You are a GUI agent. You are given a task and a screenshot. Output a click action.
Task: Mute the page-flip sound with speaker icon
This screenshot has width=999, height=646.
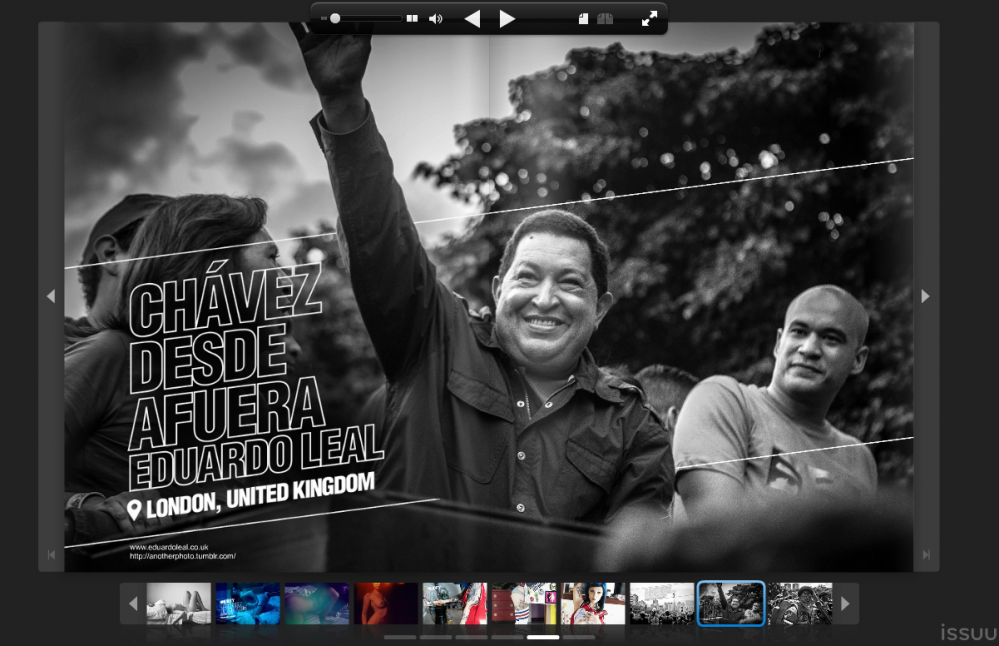[x=435, y=18]
